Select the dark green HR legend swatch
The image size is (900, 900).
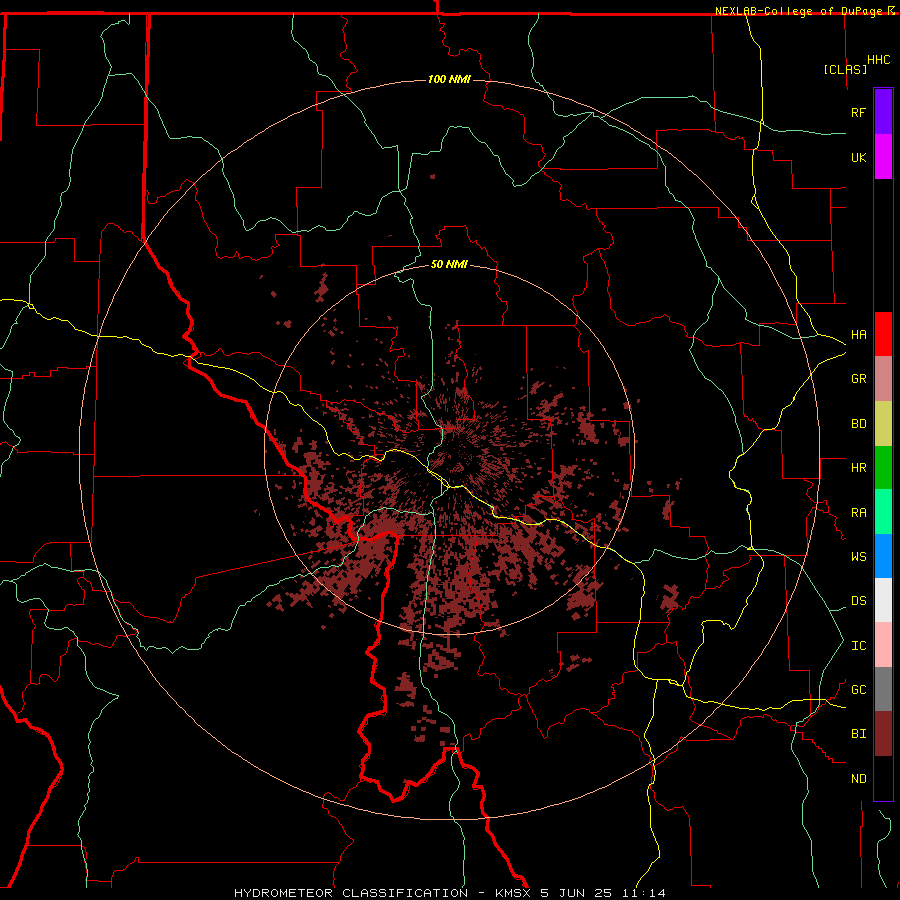pos(883,468)
